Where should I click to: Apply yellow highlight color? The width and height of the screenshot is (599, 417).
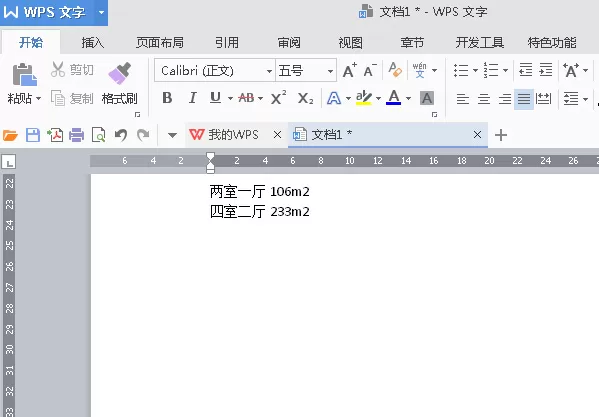(x=363, y=98)
